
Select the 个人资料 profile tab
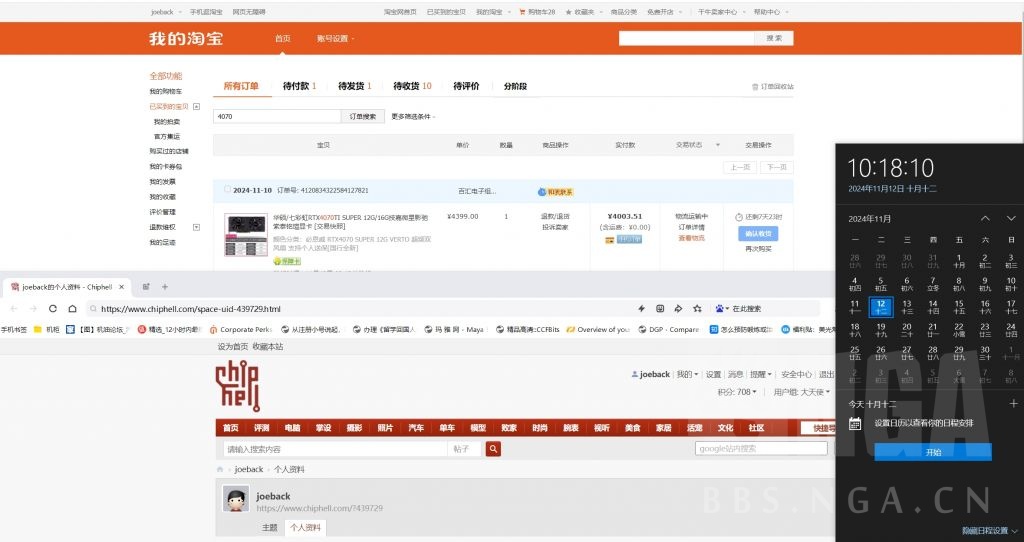[305, 527]
